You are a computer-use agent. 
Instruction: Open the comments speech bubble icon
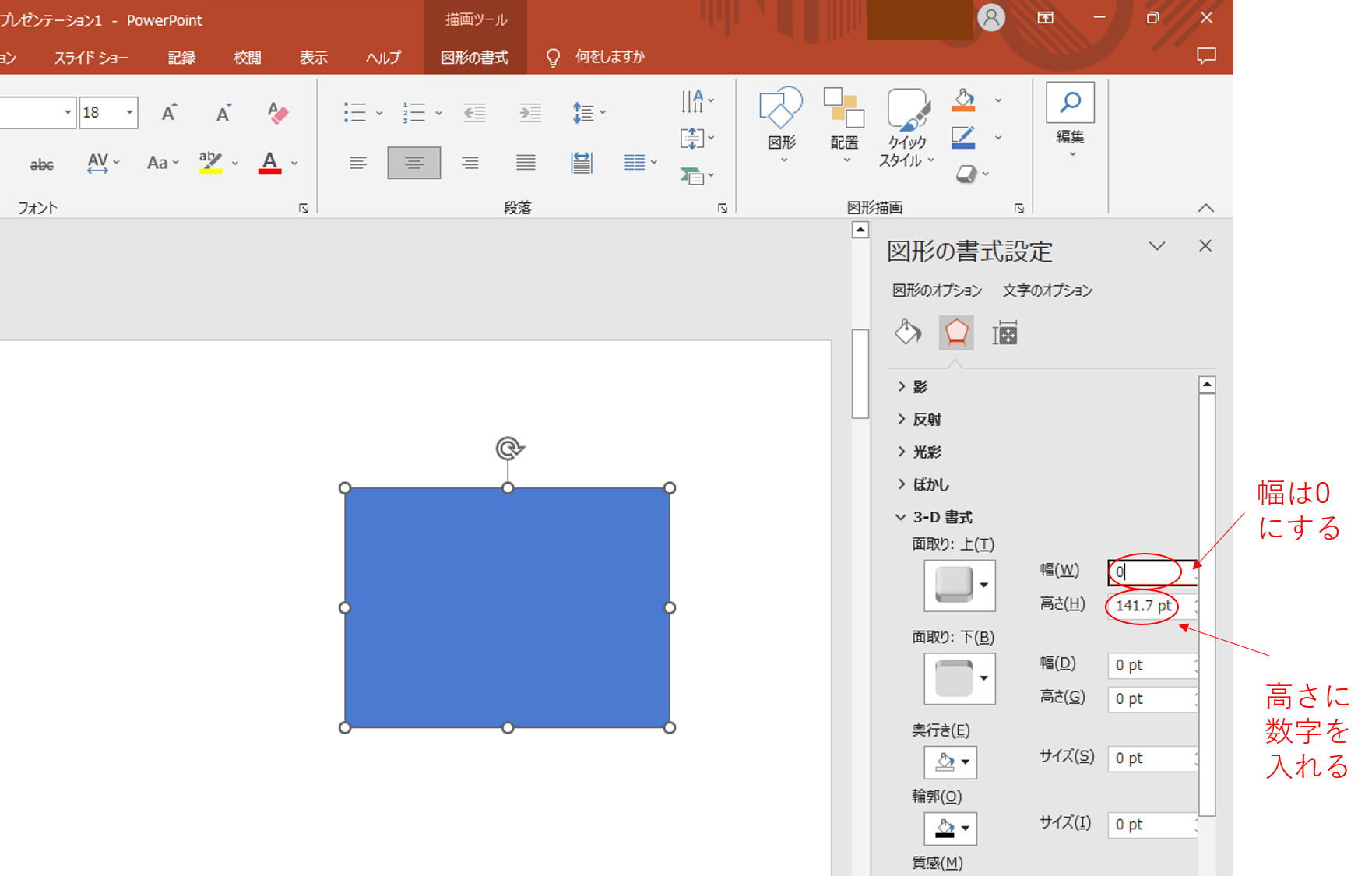click(1206, 56)
